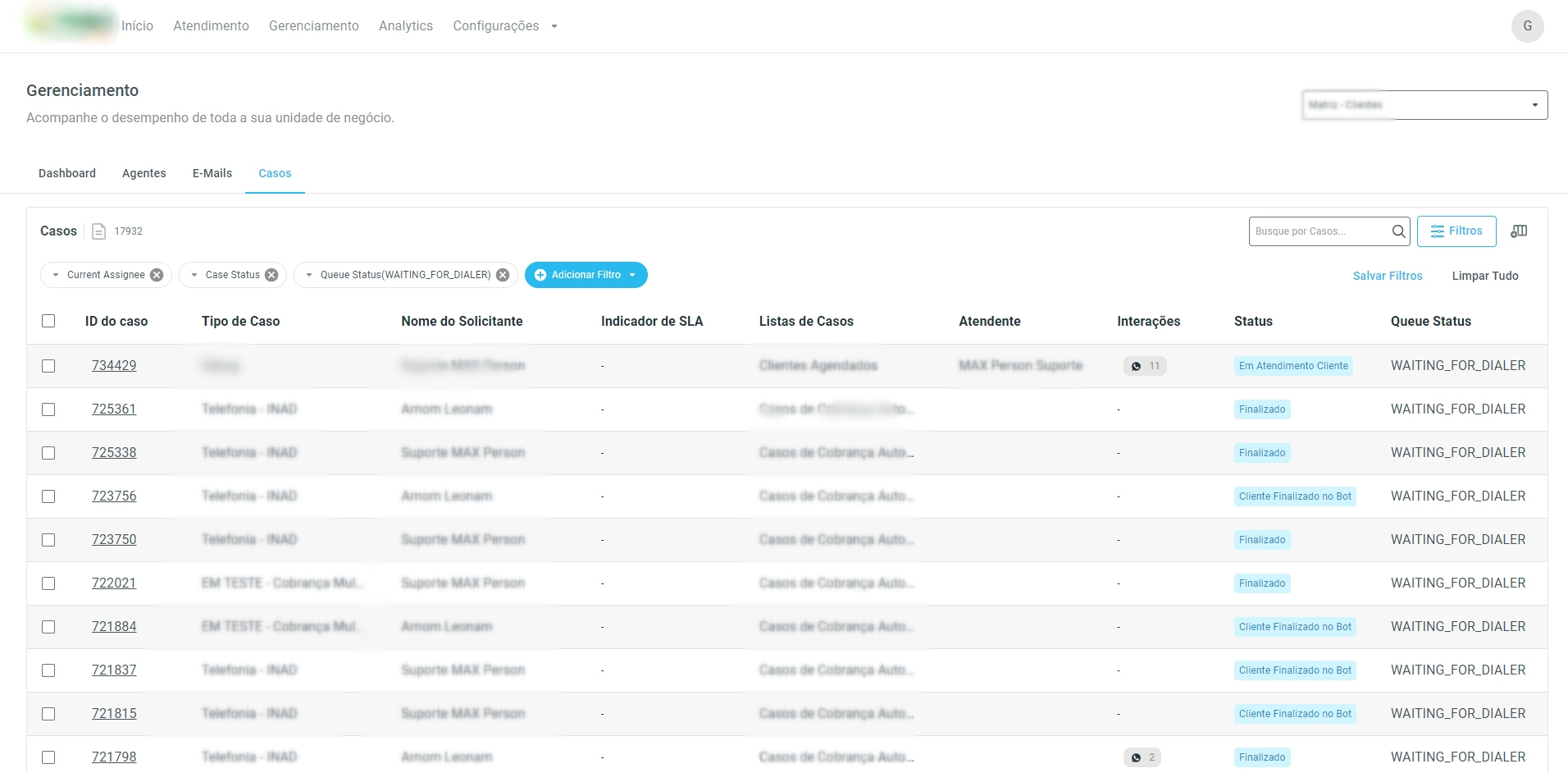
Task: Remove the Queue Status WAITING_FOR_DIALER filter
Action: (503, 275)
